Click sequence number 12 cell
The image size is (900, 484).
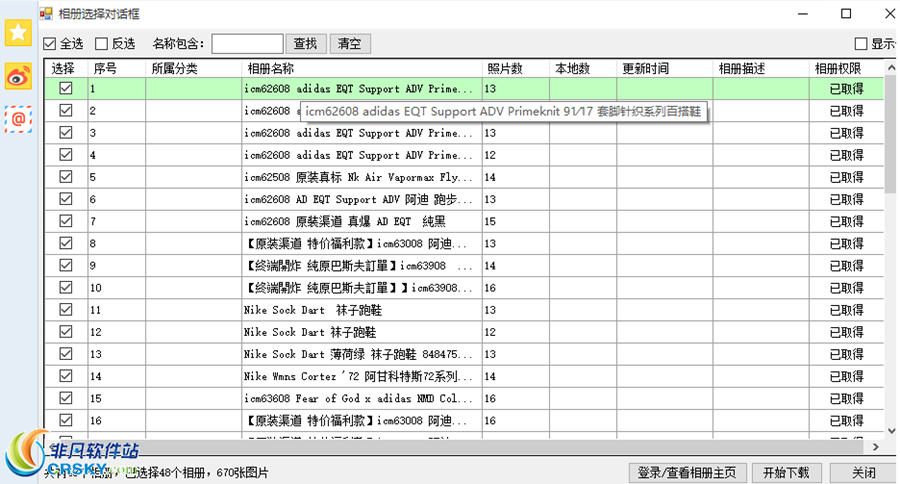pyautogui.click(x=117, y=331)
